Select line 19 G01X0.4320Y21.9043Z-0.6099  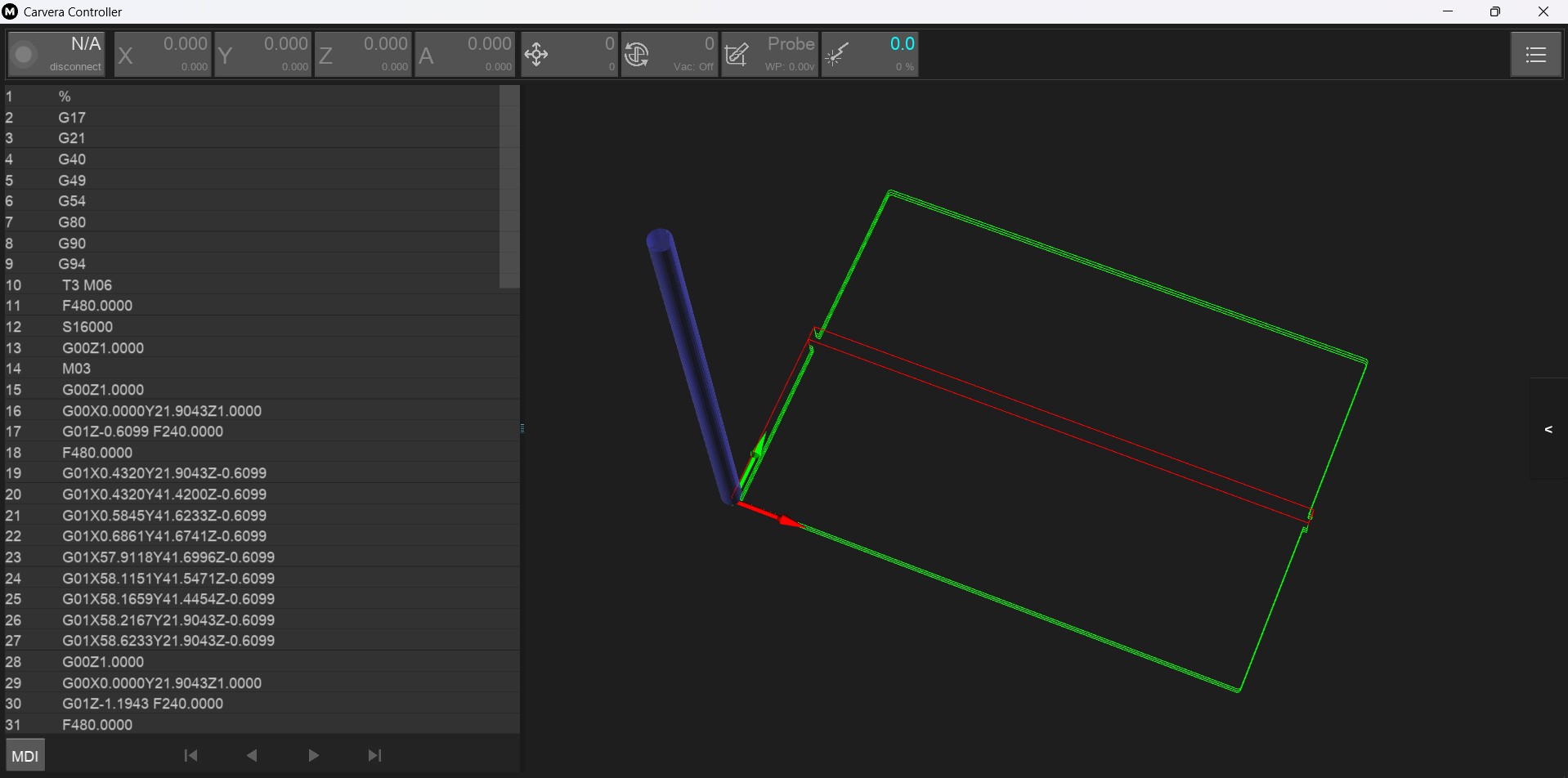[x=262, y=473]
